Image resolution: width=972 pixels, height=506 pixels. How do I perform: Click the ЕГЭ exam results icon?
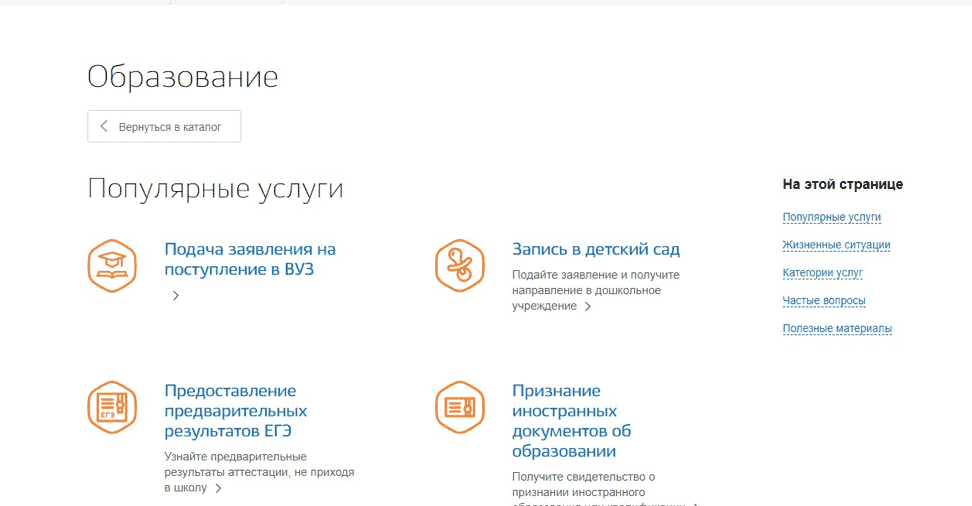tap(111, 406)
